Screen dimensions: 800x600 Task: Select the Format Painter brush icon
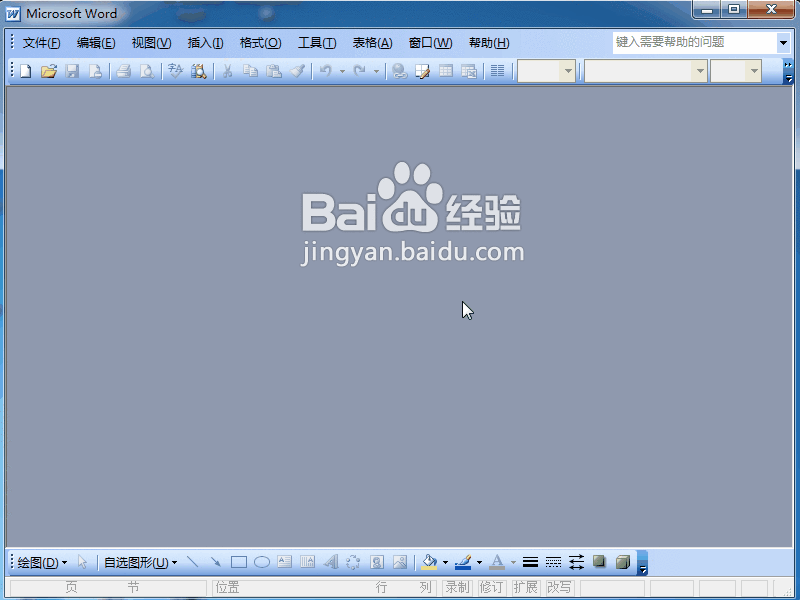[x=297, y=71]
